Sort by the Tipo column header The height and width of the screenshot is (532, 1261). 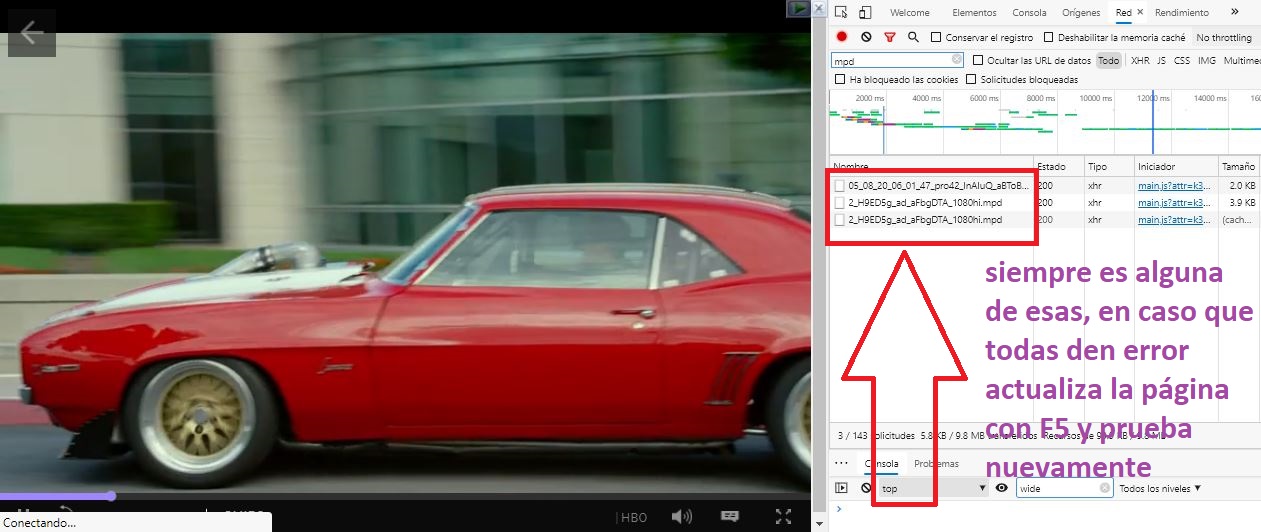tap(1108, 166)
